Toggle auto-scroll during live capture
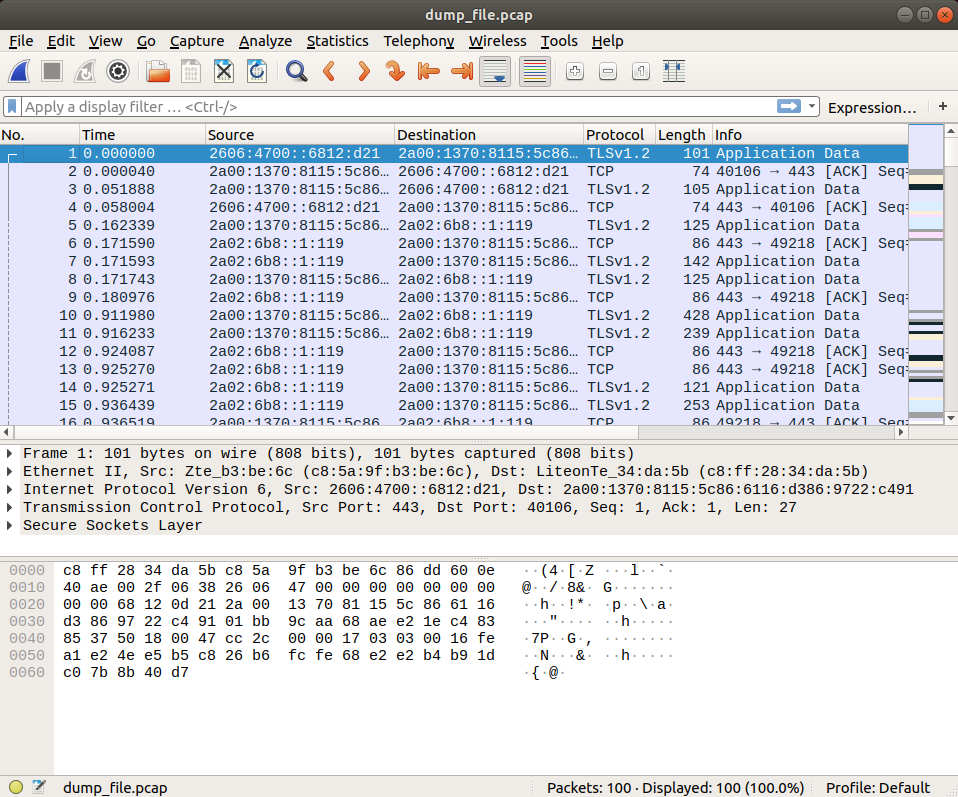The width and height of the screenshot is (958, 797). 495,72
